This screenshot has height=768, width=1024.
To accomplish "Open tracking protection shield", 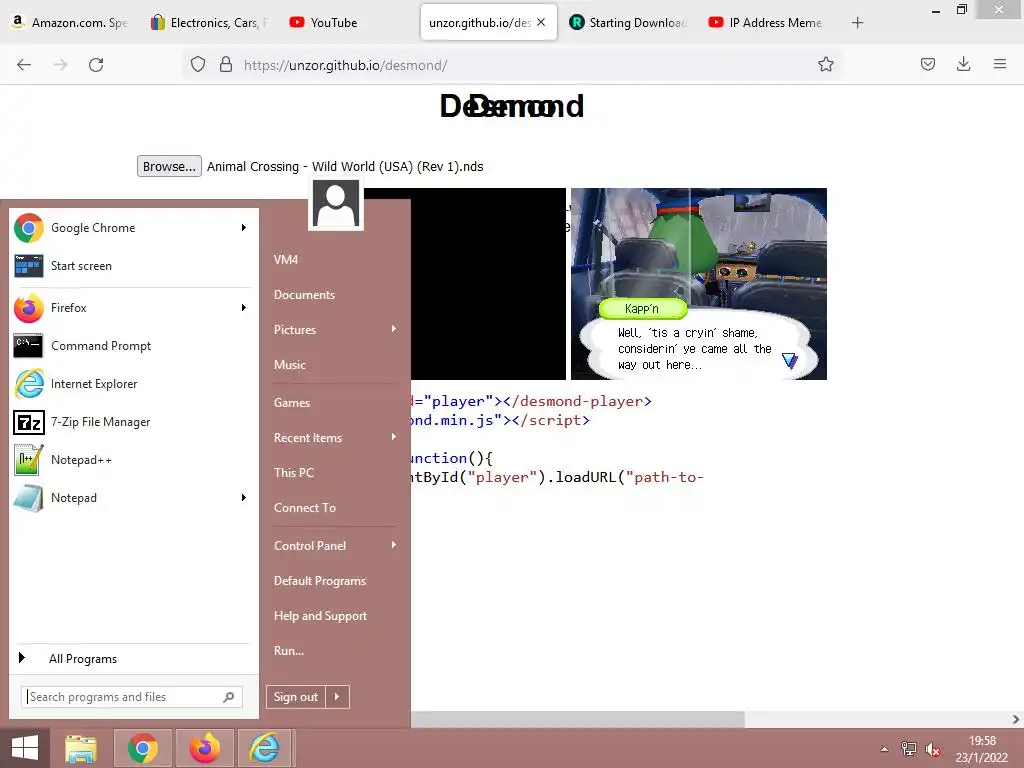I will point(198,65).
